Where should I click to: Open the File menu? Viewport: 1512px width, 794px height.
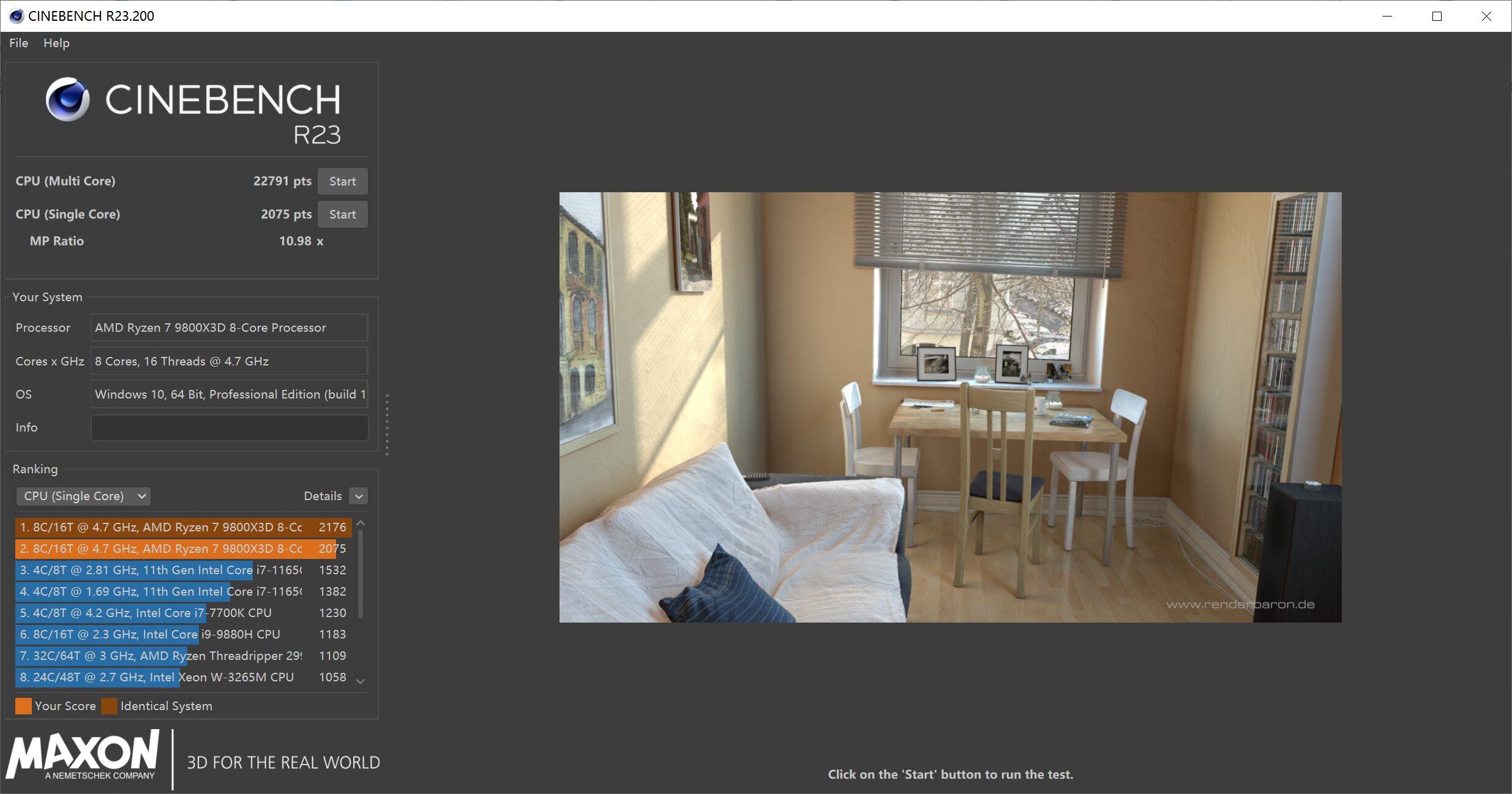click(x=18, y=43)
